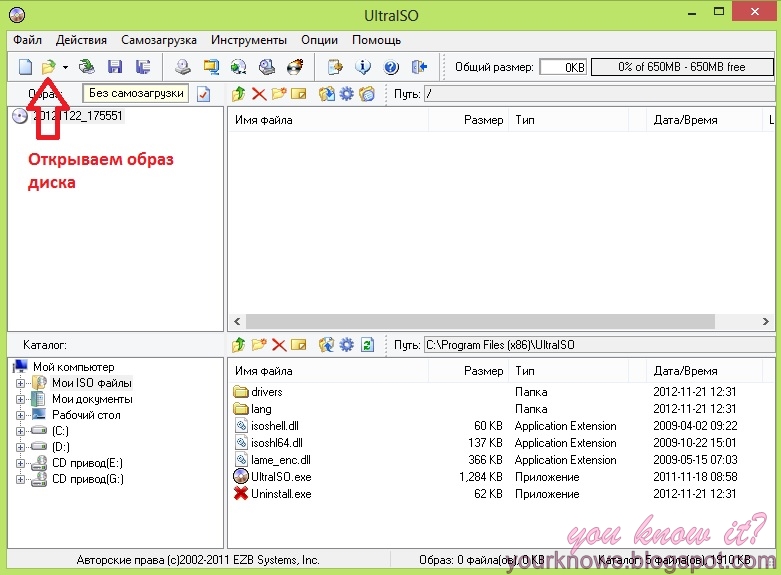Click the New folder icon in image toolbar
The width and height of the screenshot is (781, 575).
[x=279, y=94]
